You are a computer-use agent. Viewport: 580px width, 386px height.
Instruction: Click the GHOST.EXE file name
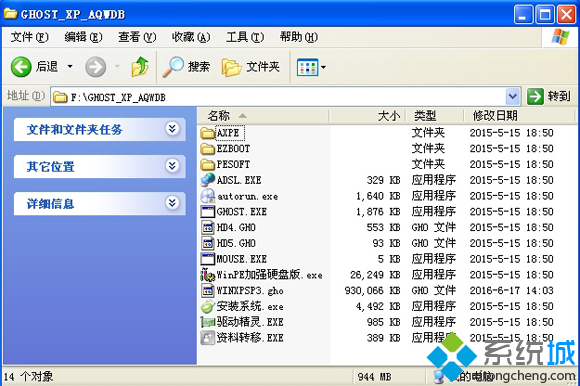242,211
